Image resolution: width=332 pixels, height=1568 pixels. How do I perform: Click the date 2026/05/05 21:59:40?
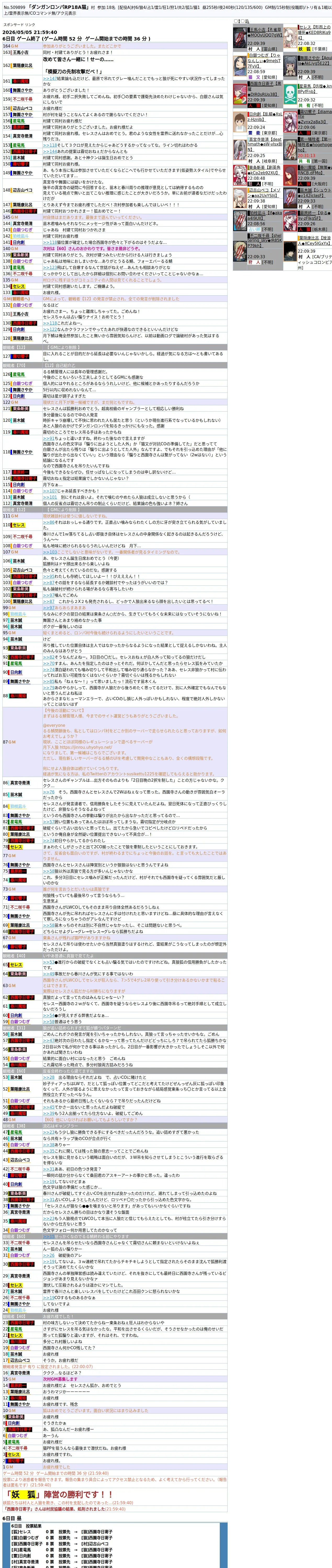click(30, 32)
